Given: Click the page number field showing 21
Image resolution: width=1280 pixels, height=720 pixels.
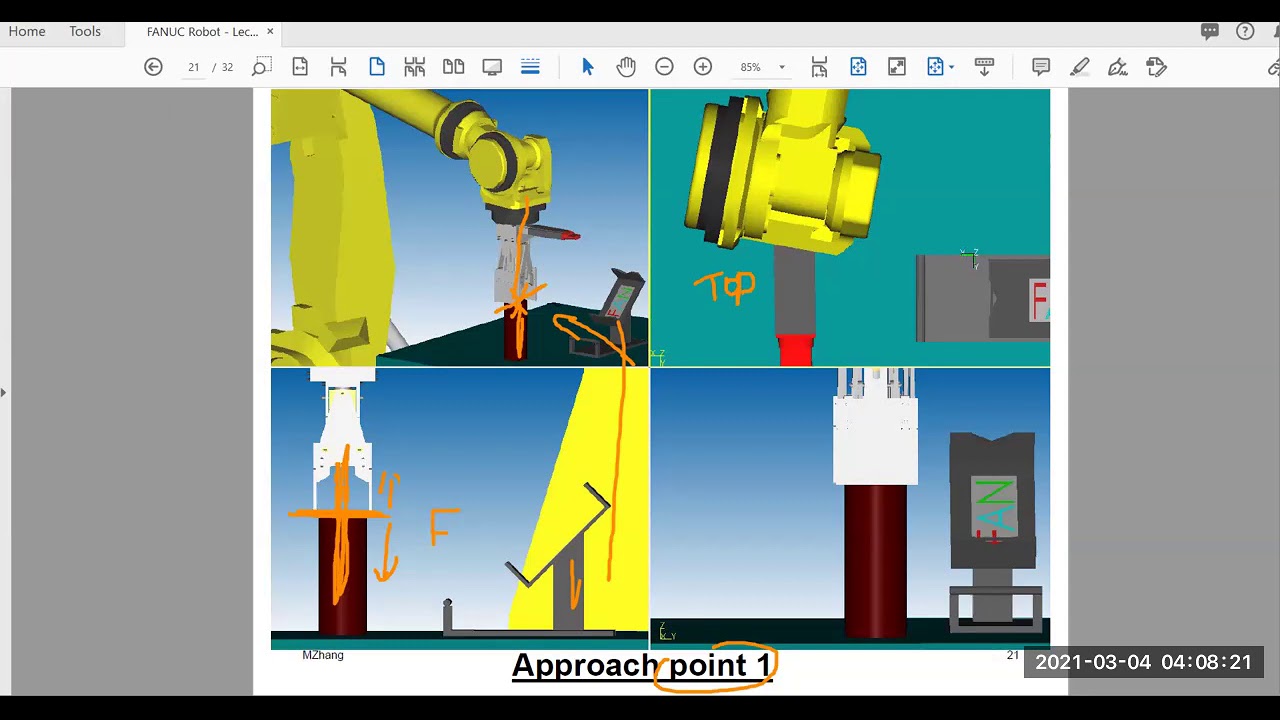Looking at the screenshot, I should click(193, 67).
